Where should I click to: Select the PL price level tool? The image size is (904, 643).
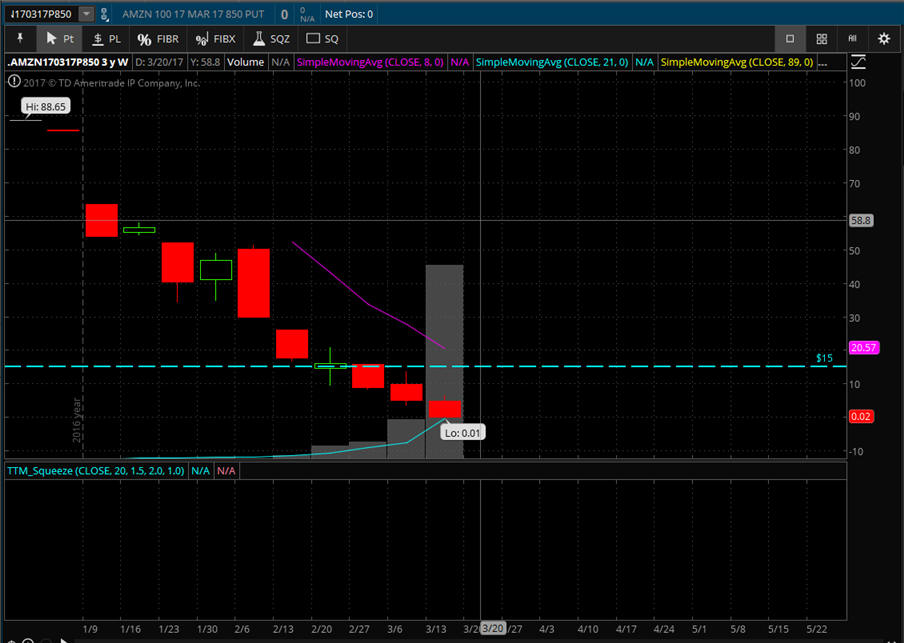click(106, 38)
